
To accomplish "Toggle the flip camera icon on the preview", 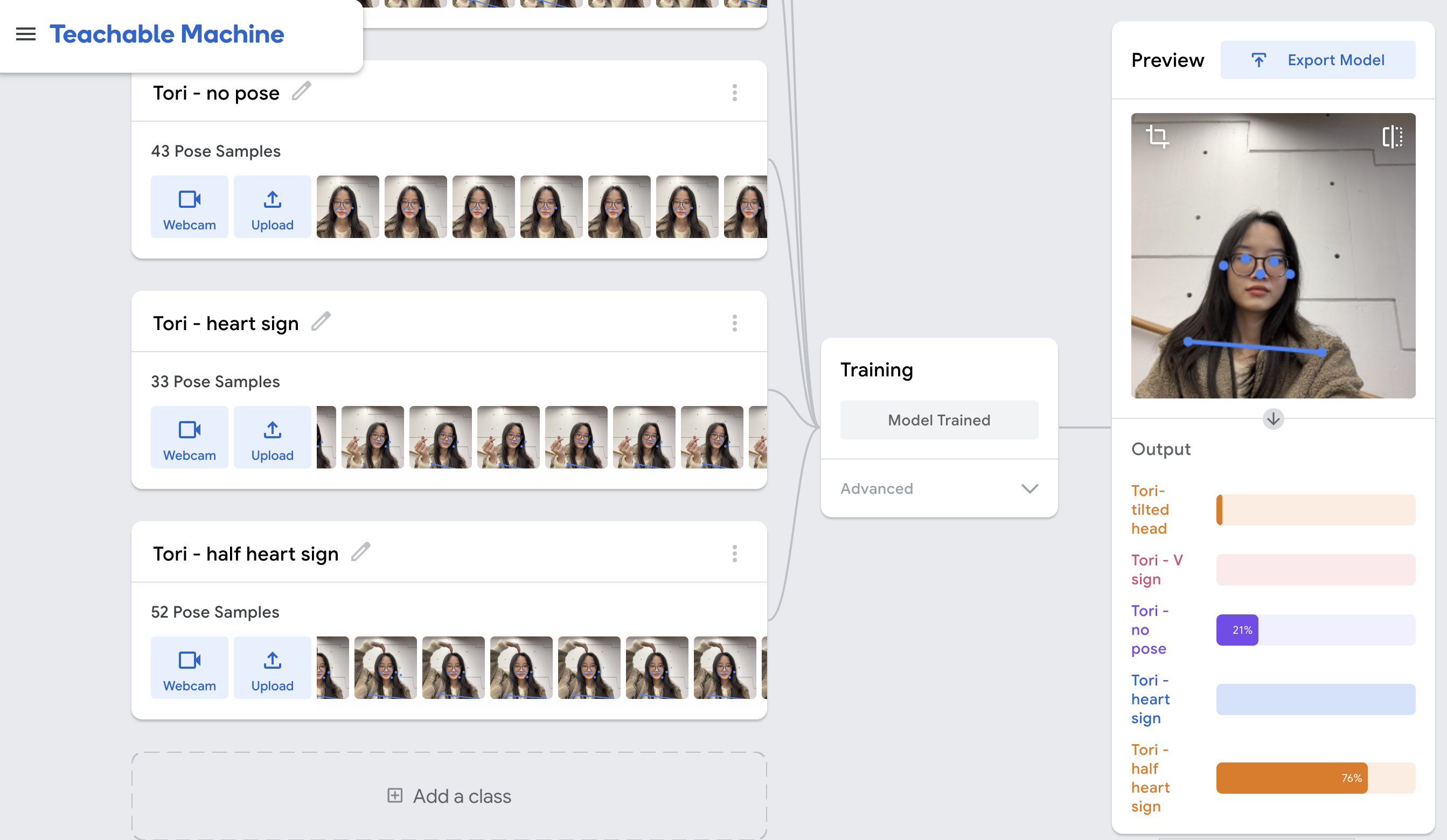I will (x=1392, y=137).
